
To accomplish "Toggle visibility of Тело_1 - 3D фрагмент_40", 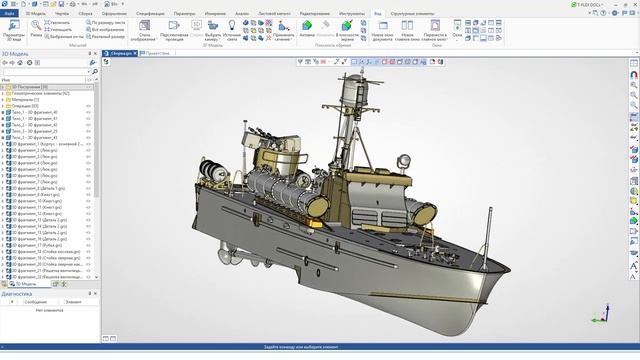I will (88, 112).
